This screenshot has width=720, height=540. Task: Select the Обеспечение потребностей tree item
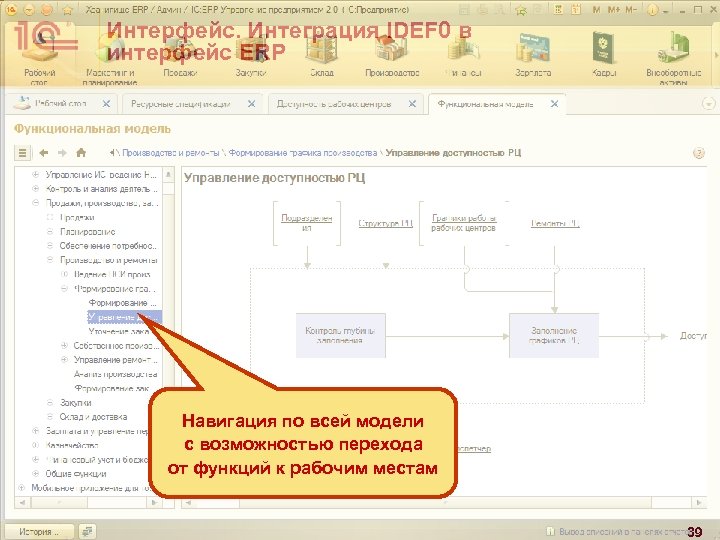[x=108, y=246]
